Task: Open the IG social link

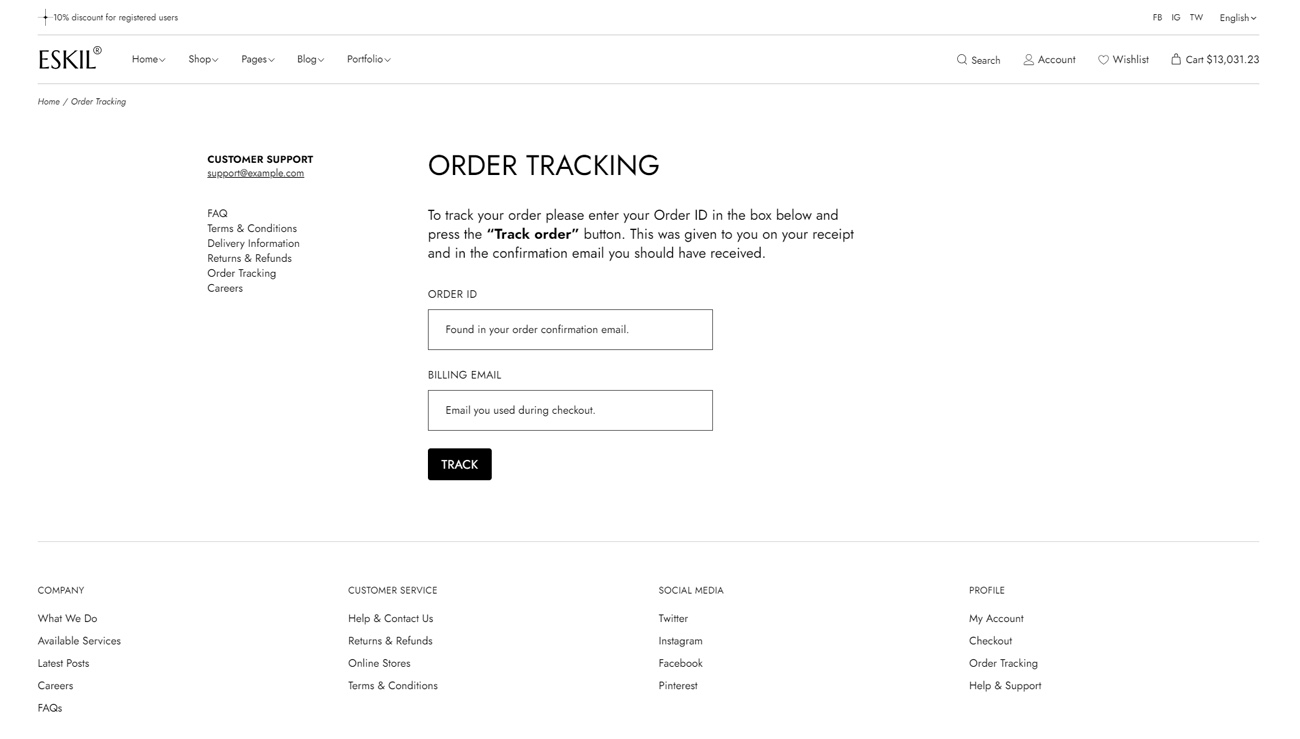Action: point(1176,18)
